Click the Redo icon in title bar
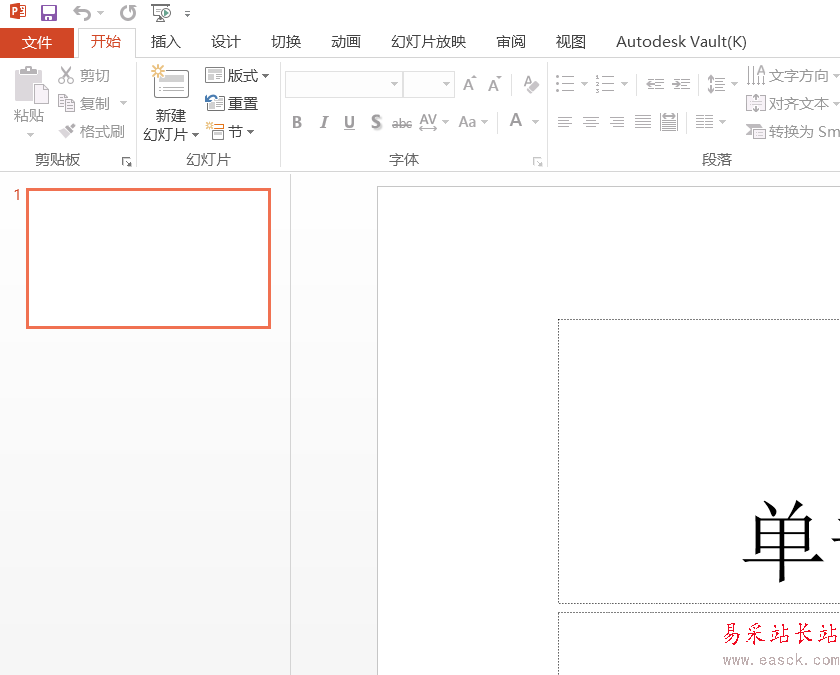 tap(127, 13)
